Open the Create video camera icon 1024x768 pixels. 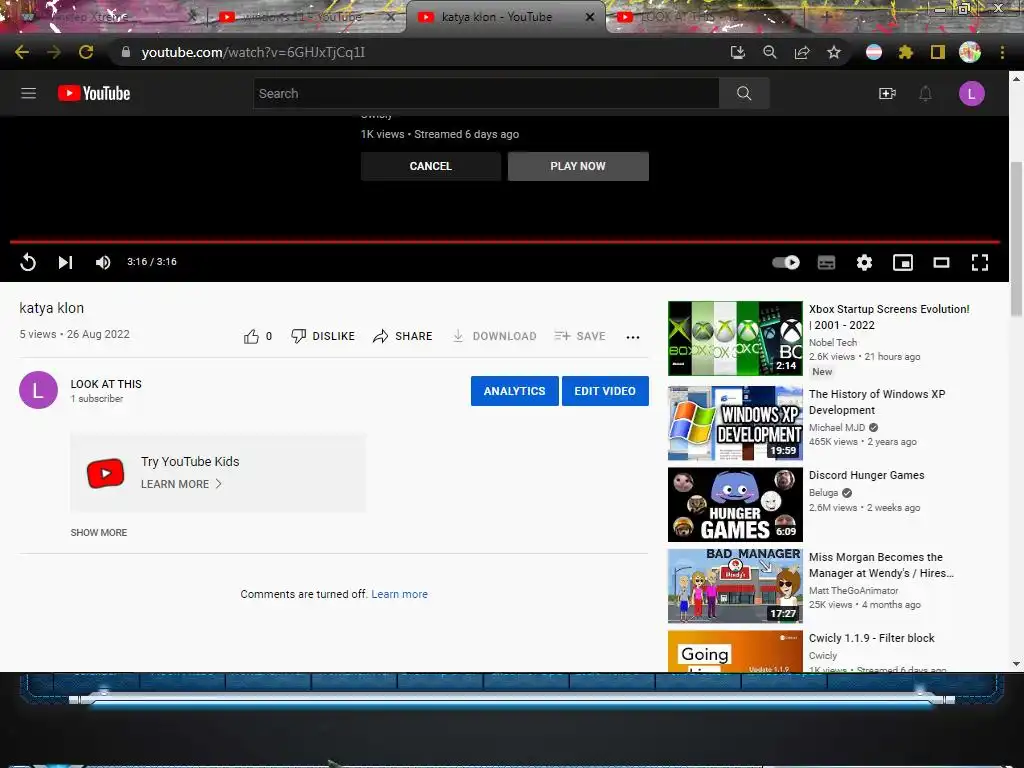pyautogui.click(x=887, y=94)
